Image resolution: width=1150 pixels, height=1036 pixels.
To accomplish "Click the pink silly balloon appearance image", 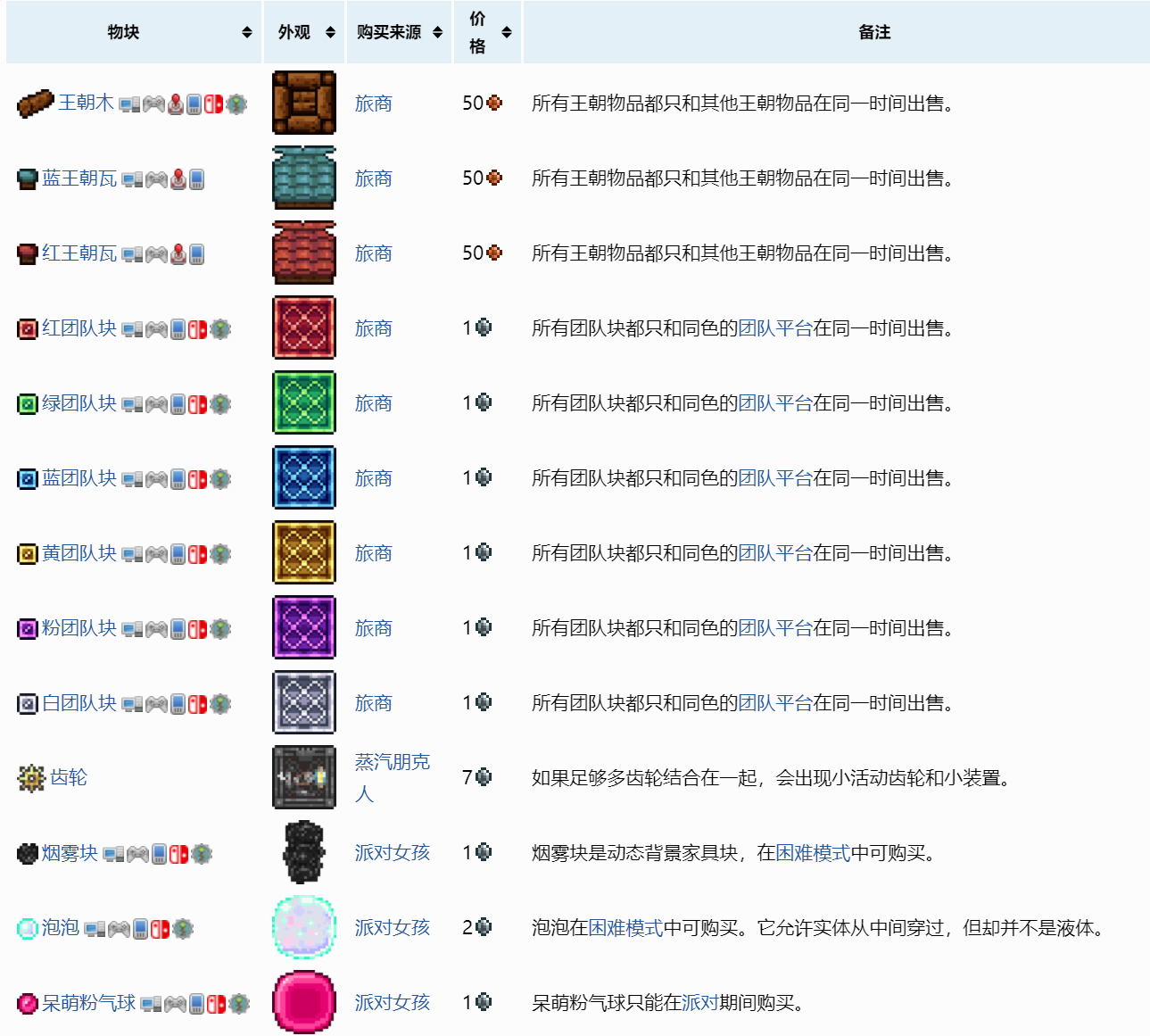I will pos(303,1002).
